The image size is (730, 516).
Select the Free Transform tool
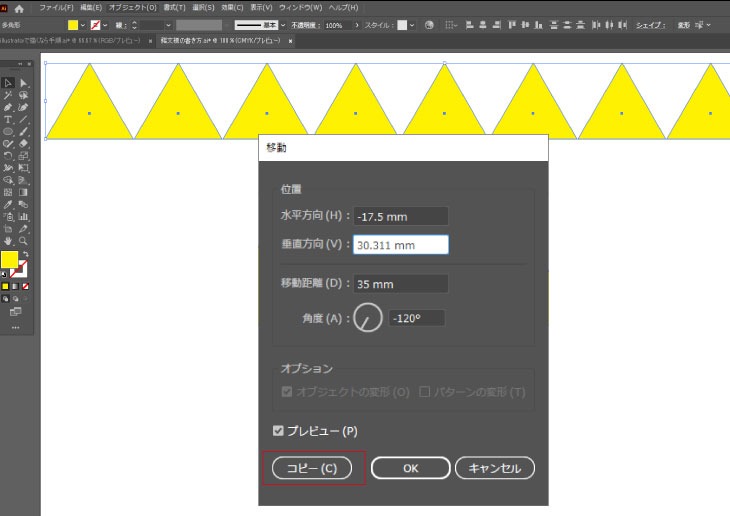(x=23, y=168)
